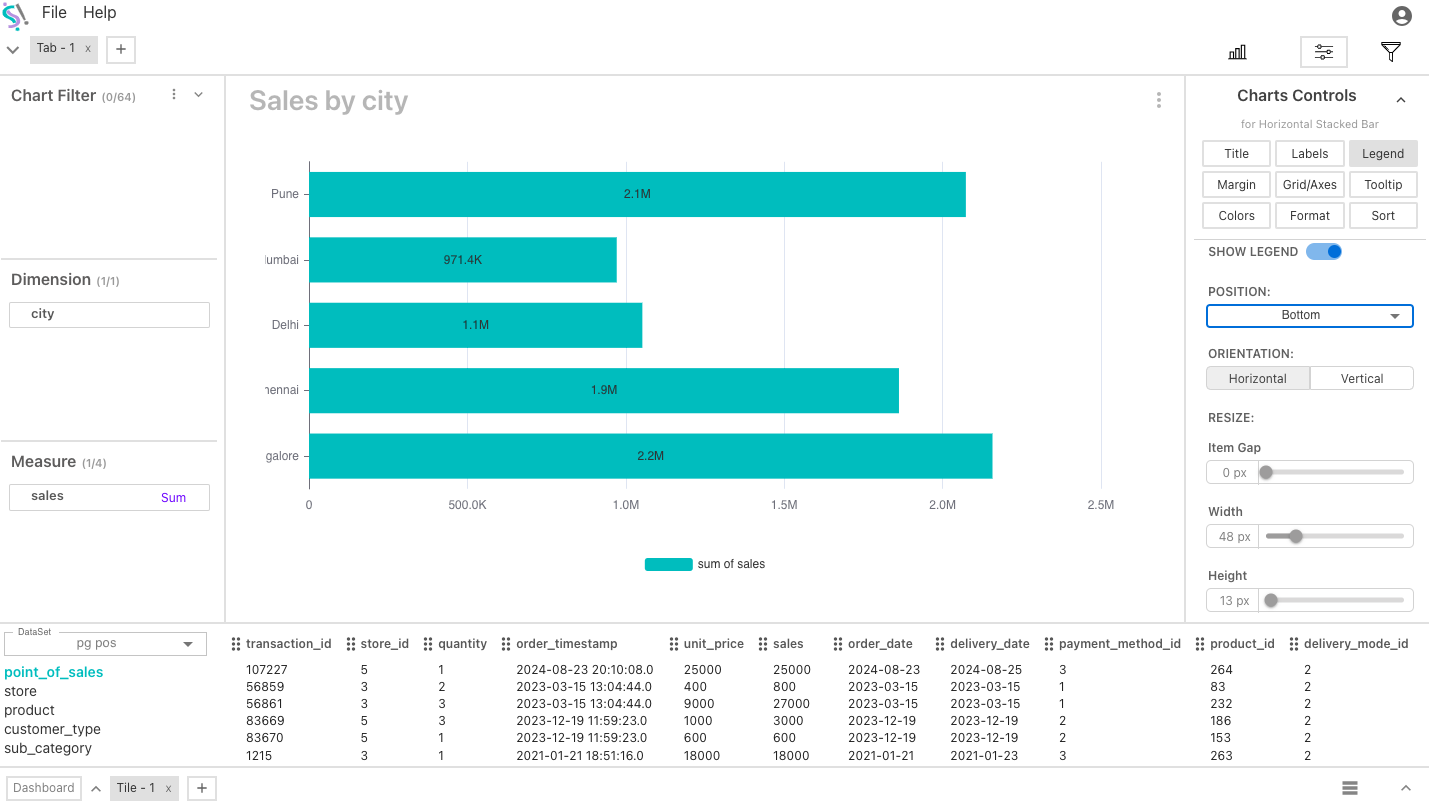Add a new tile with plus icon

pyautogui.click(x=201, y=788)
